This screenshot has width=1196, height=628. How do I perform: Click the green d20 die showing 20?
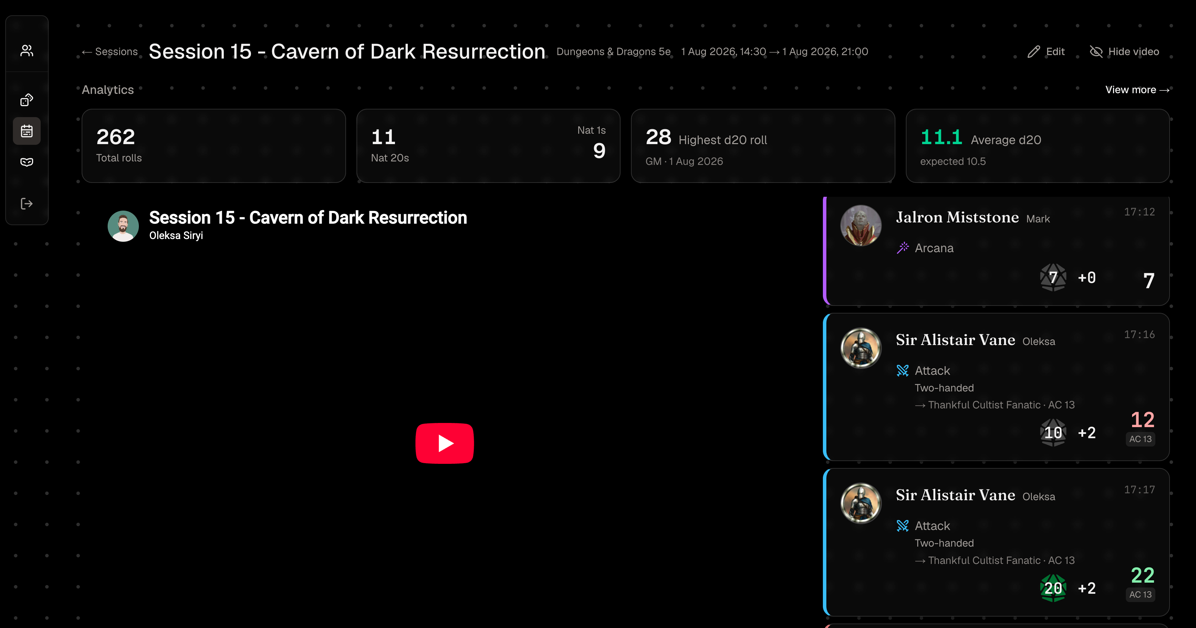(x=1053, y=588)
